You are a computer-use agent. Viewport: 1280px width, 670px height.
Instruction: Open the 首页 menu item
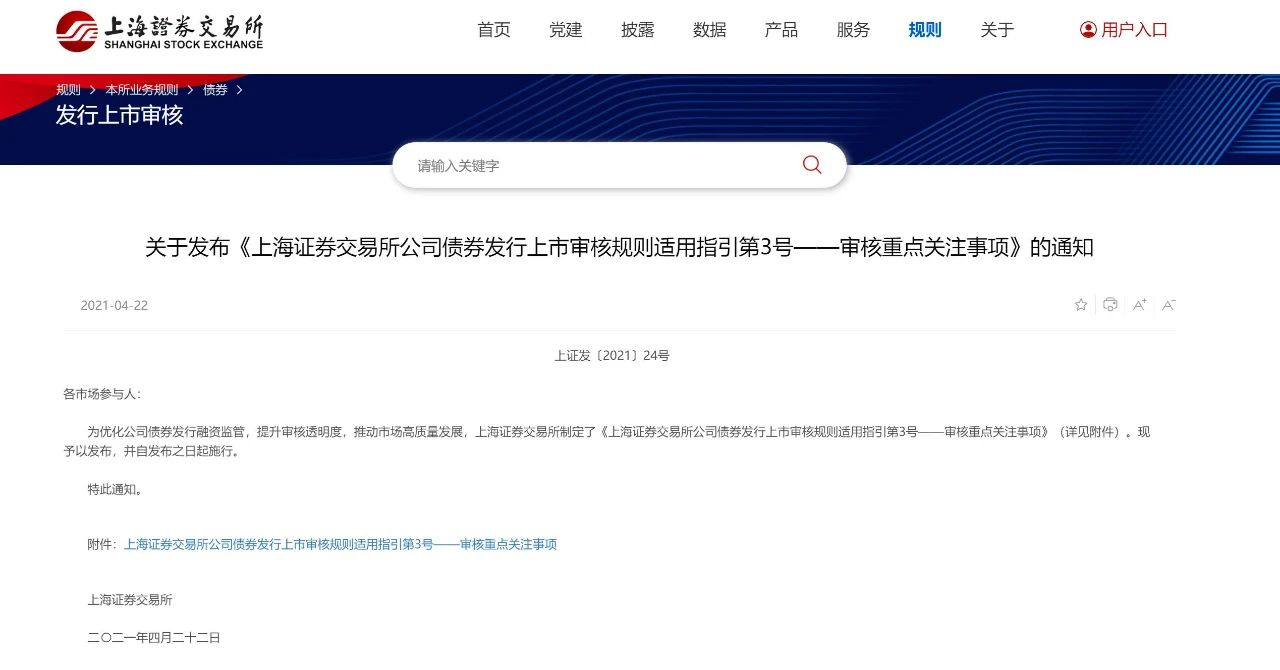(x=494, y=30)
